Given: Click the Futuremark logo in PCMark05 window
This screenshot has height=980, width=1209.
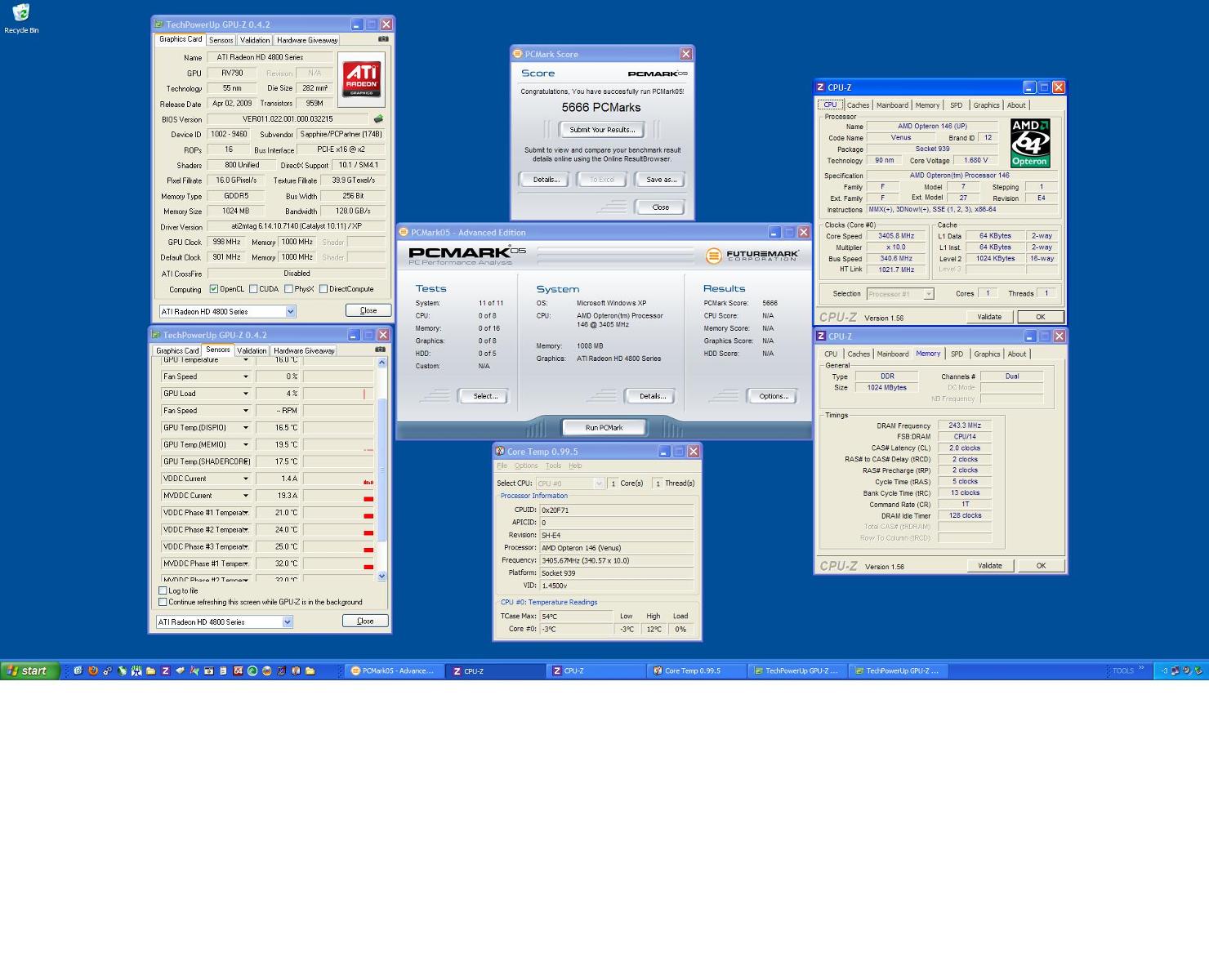Looking at the screenshot, I should [x=752, y=256].
